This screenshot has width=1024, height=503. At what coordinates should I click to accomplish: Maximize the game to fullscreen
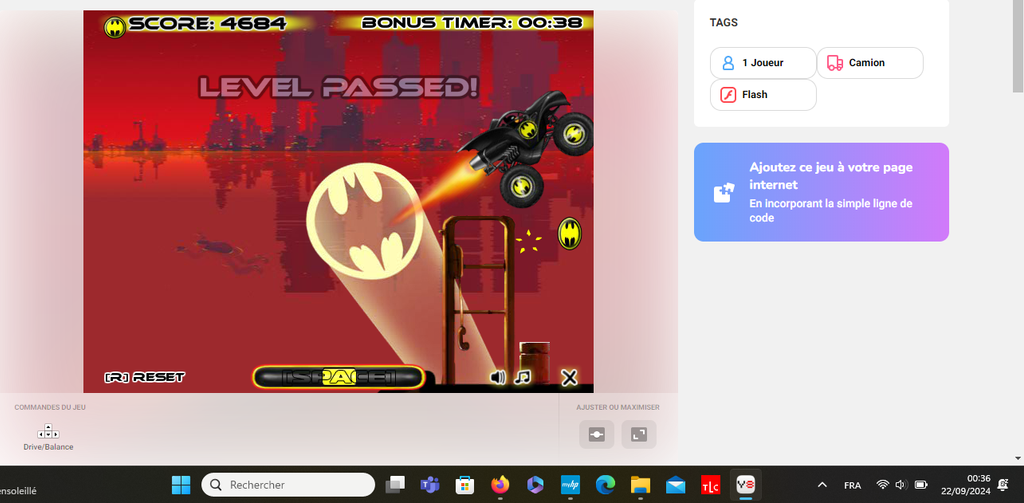639,434
